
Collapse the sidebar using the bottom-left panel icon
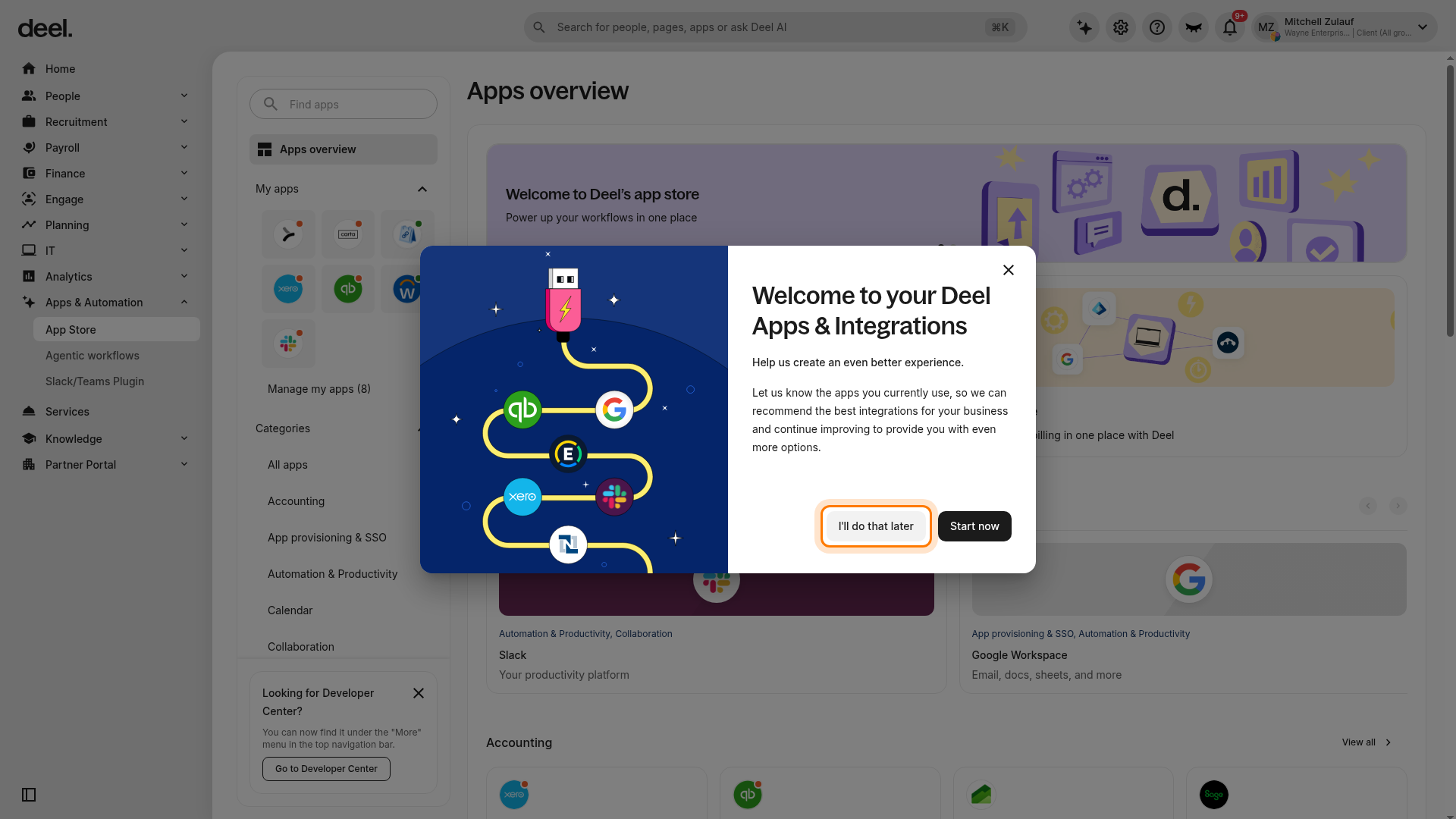pyautogui.click(x=29, y=795)
